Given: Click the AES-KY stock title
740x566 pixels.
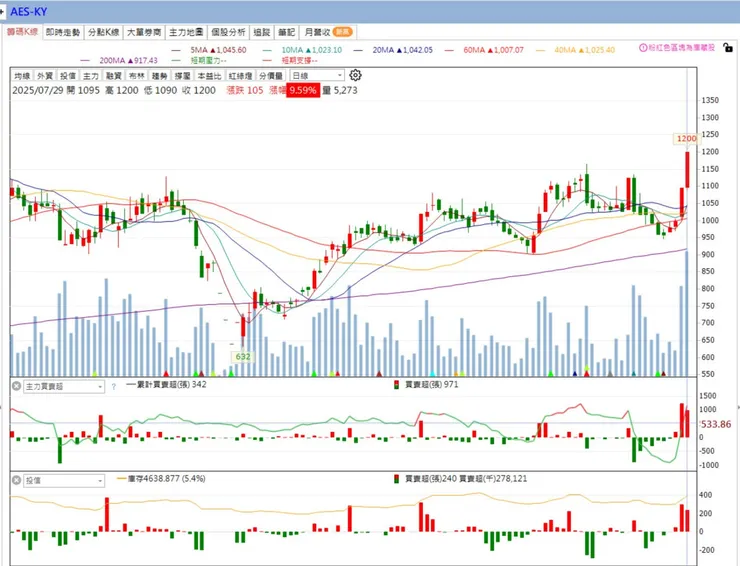Looking at the screenshot, I should point(29,11).
